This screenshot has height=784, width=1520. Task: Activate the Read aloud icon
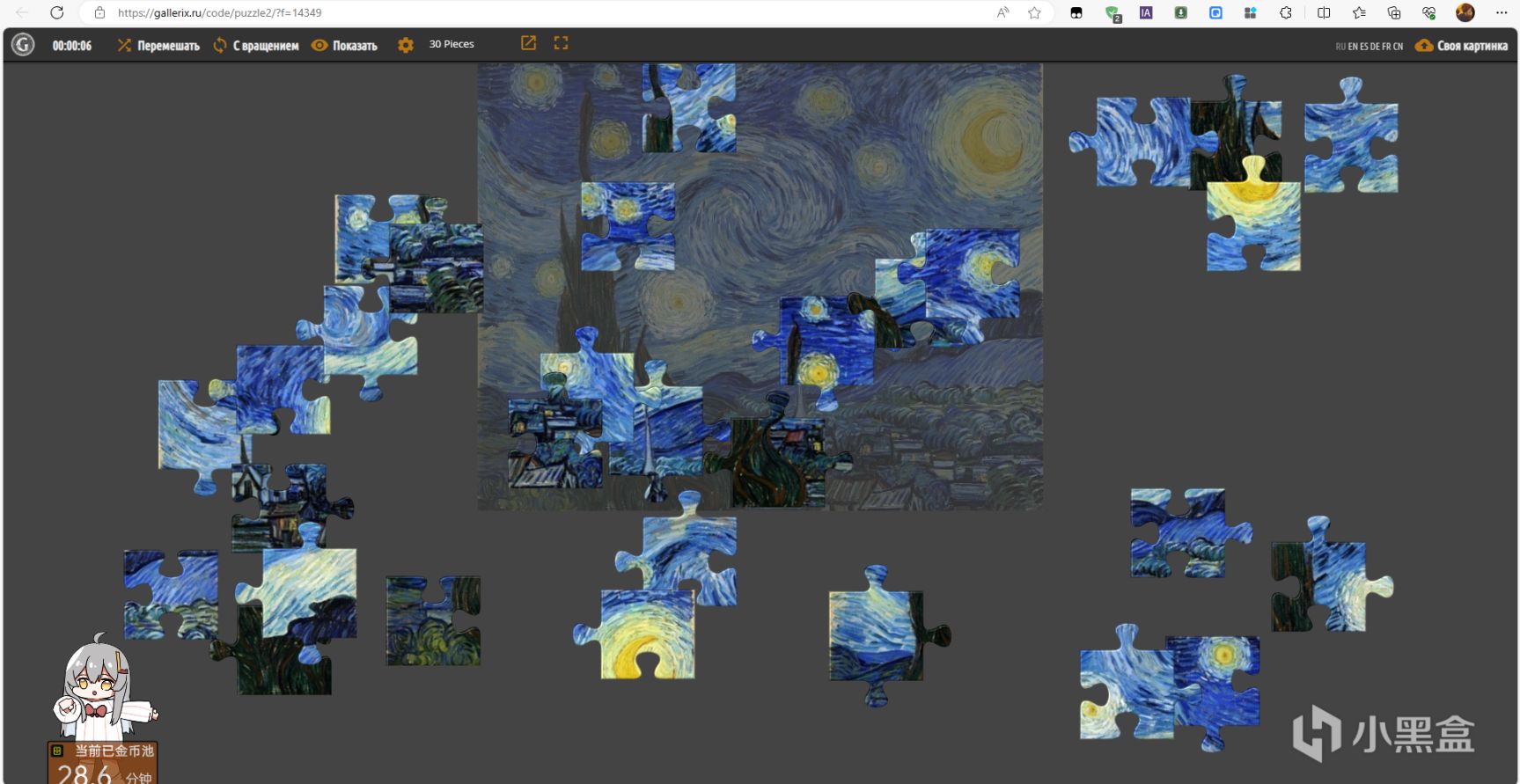point(1002,12)
